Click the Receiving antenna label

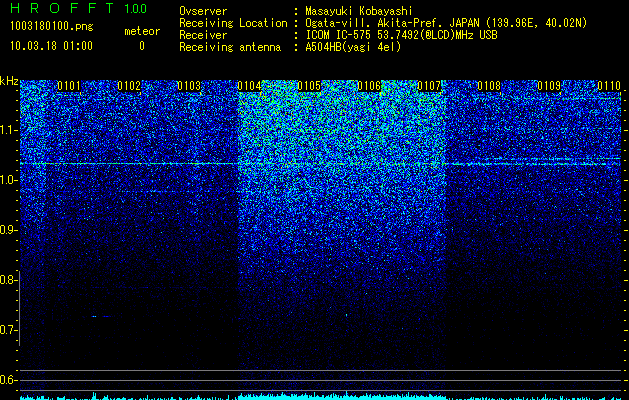pos(230,47)
